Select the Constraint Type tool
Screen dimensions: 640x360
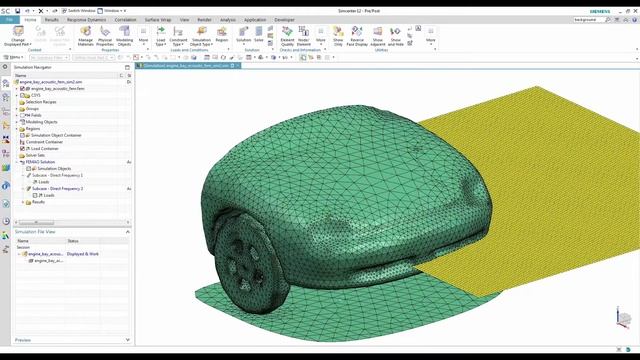(178, 36)
